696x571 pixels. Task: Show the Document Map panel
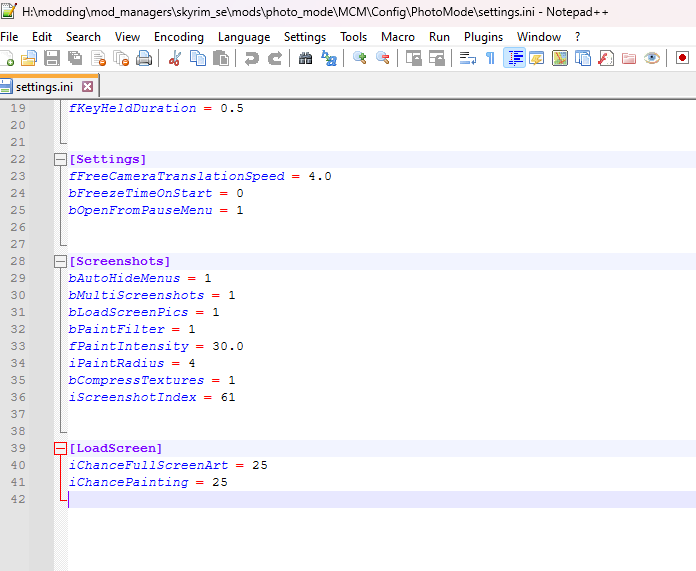tap(560, 58)
